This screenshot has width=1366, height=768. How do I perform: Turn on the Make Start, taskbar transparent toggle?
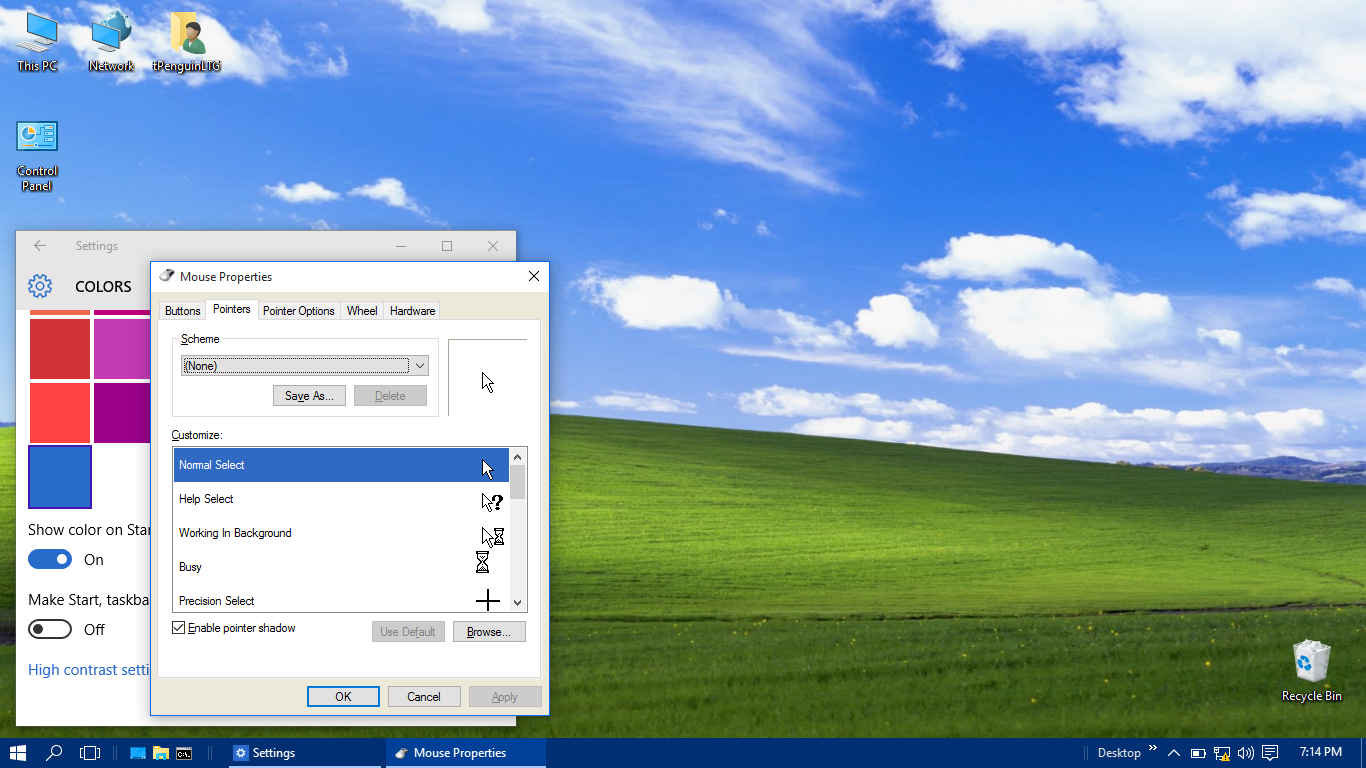point(50,629)
